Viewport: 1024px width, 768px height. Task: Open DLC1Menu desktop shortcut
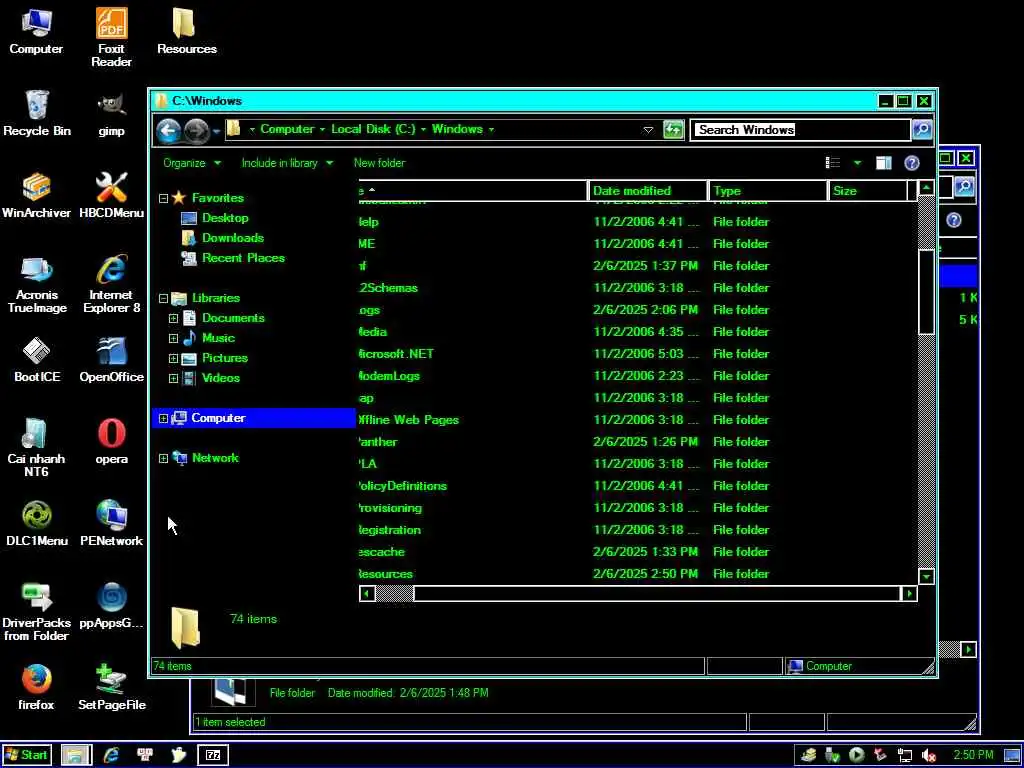click(37, 524)
